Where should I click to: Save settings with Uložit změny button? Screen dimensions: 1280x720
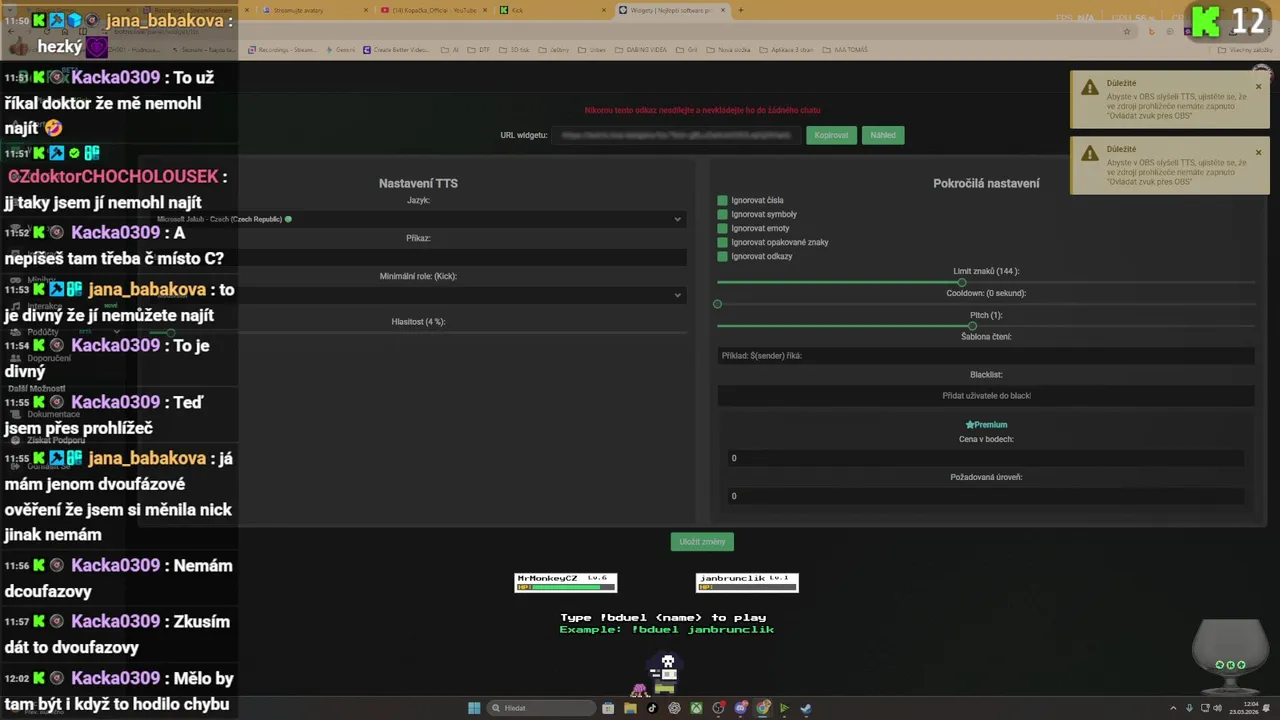coord(702,542)
